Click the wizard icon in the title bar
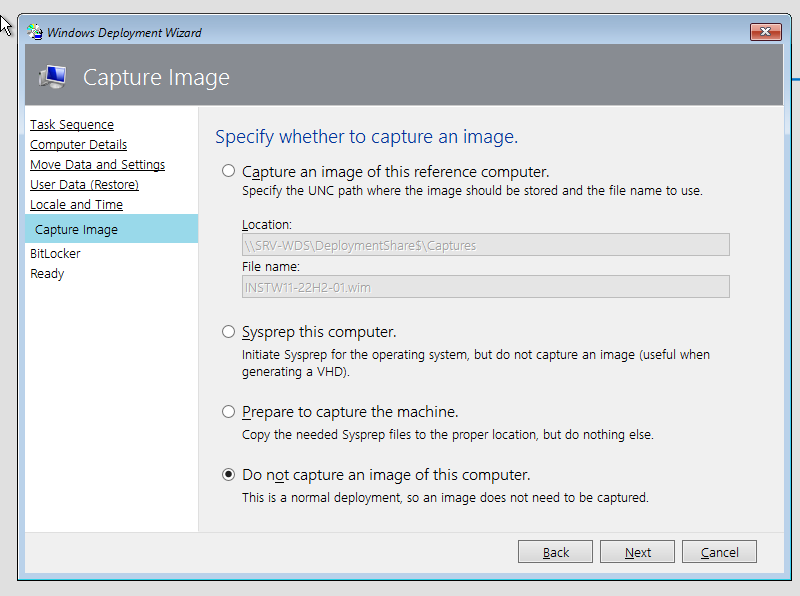 [x=33, y=31]
